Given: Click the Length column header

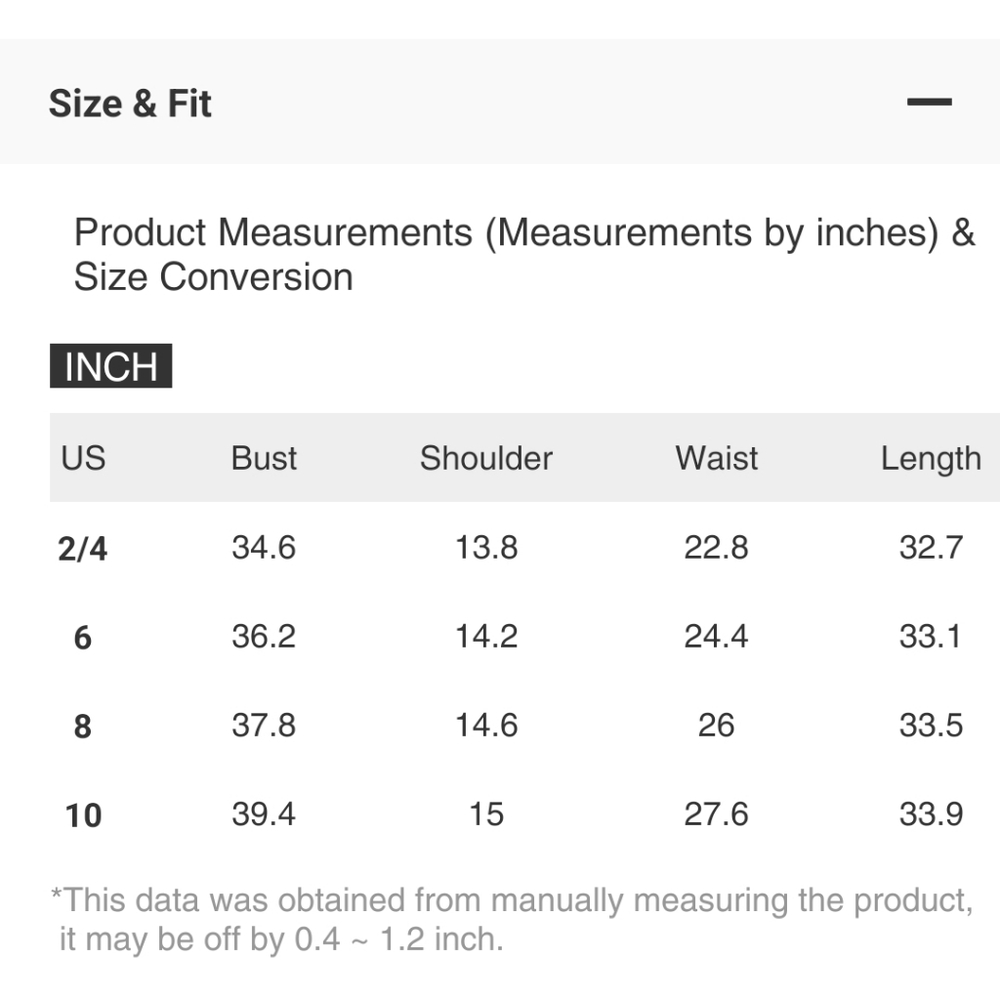Looking at the screenshot, I should point(930,459).
